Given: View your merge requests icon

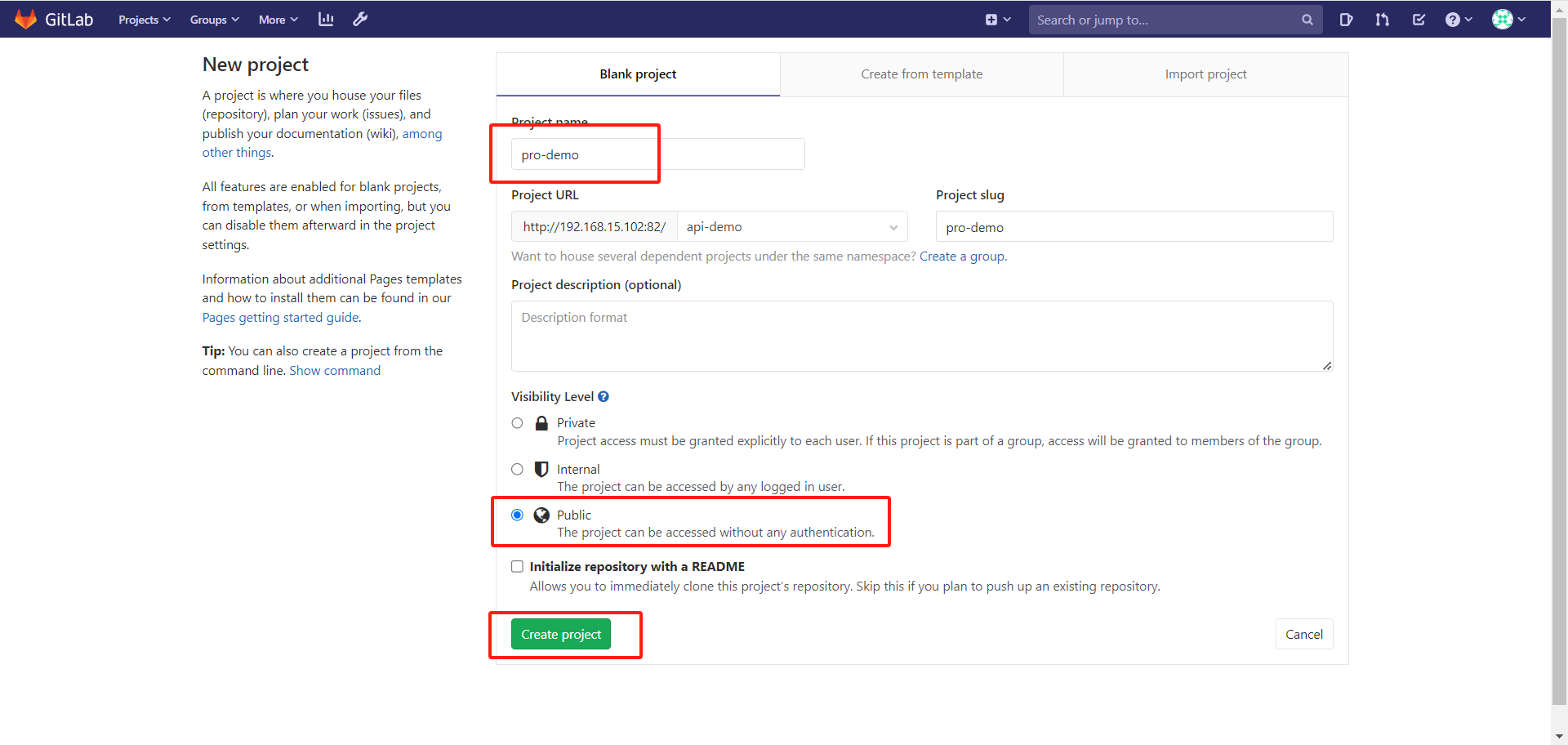Looking at the screenshot, I should tap(1382, 19).
